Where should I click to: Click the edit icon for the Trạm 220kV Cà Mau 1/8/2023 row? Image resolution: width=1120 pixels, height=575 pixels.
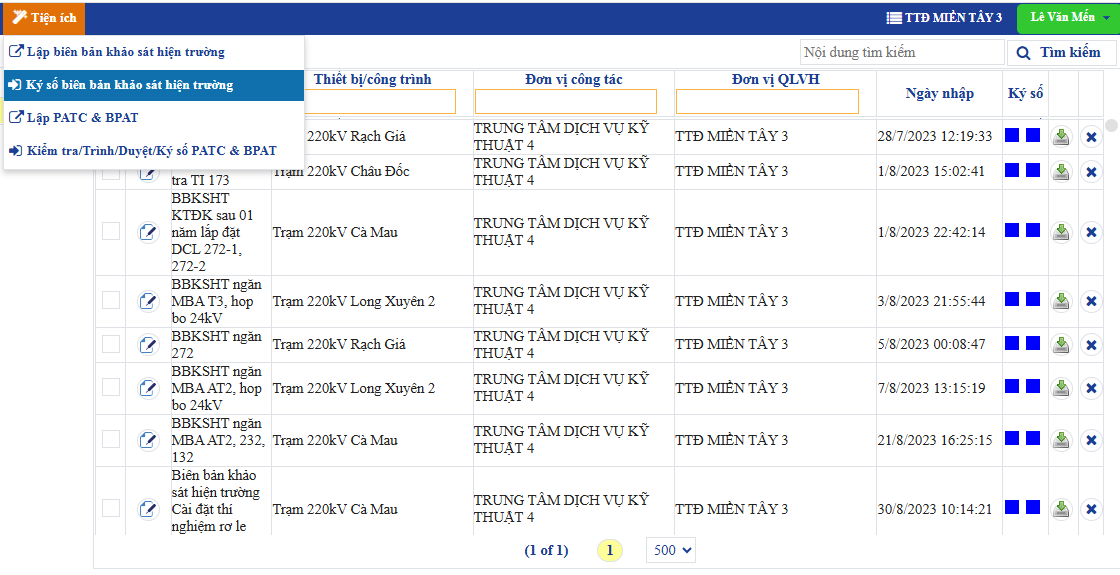[x=148, y=232]
